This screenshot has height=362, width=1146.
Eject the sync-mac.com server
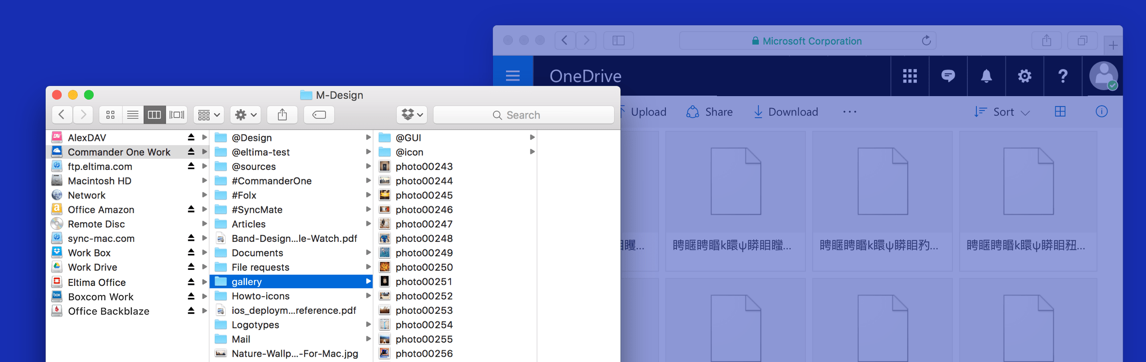pyautogui.click(x=191, y=238)
